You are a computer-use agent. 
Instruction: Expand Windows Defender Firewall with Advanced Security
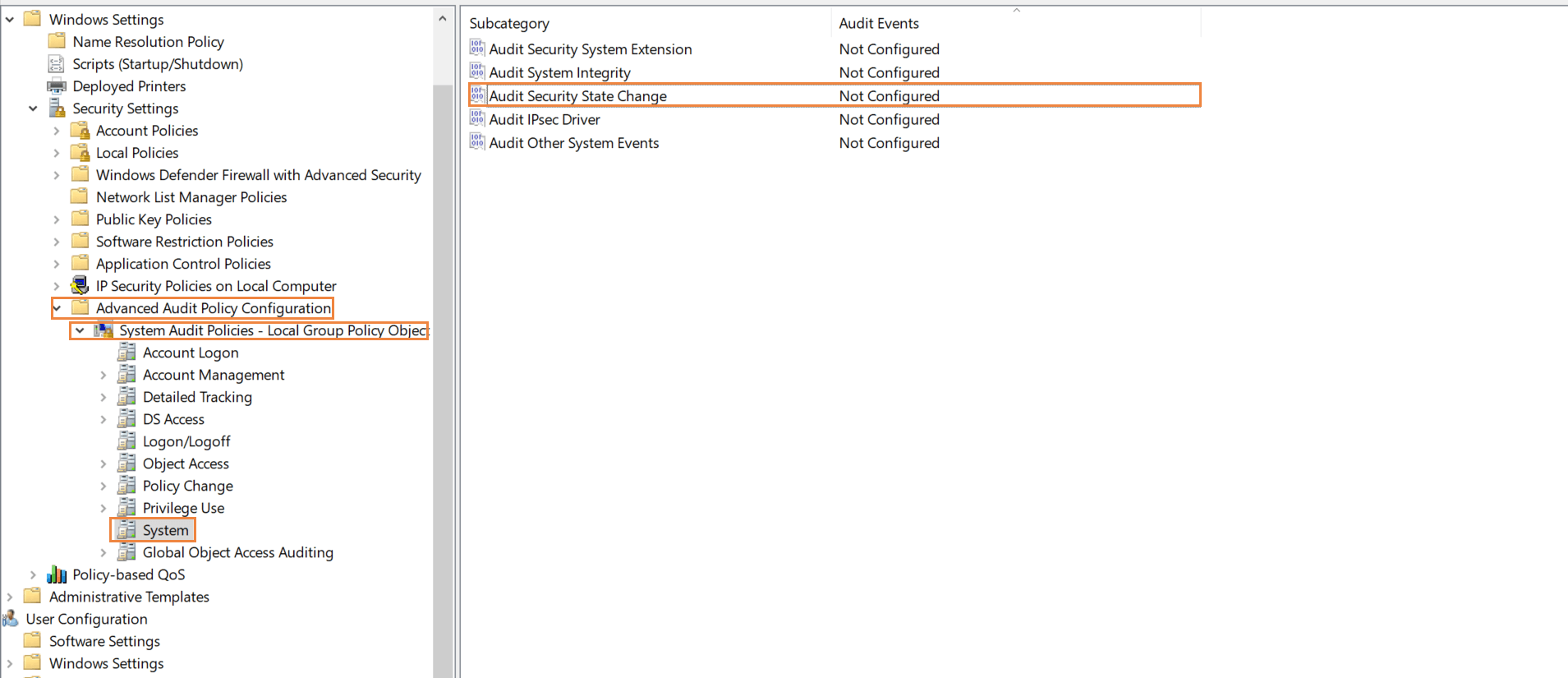point(57,174)
